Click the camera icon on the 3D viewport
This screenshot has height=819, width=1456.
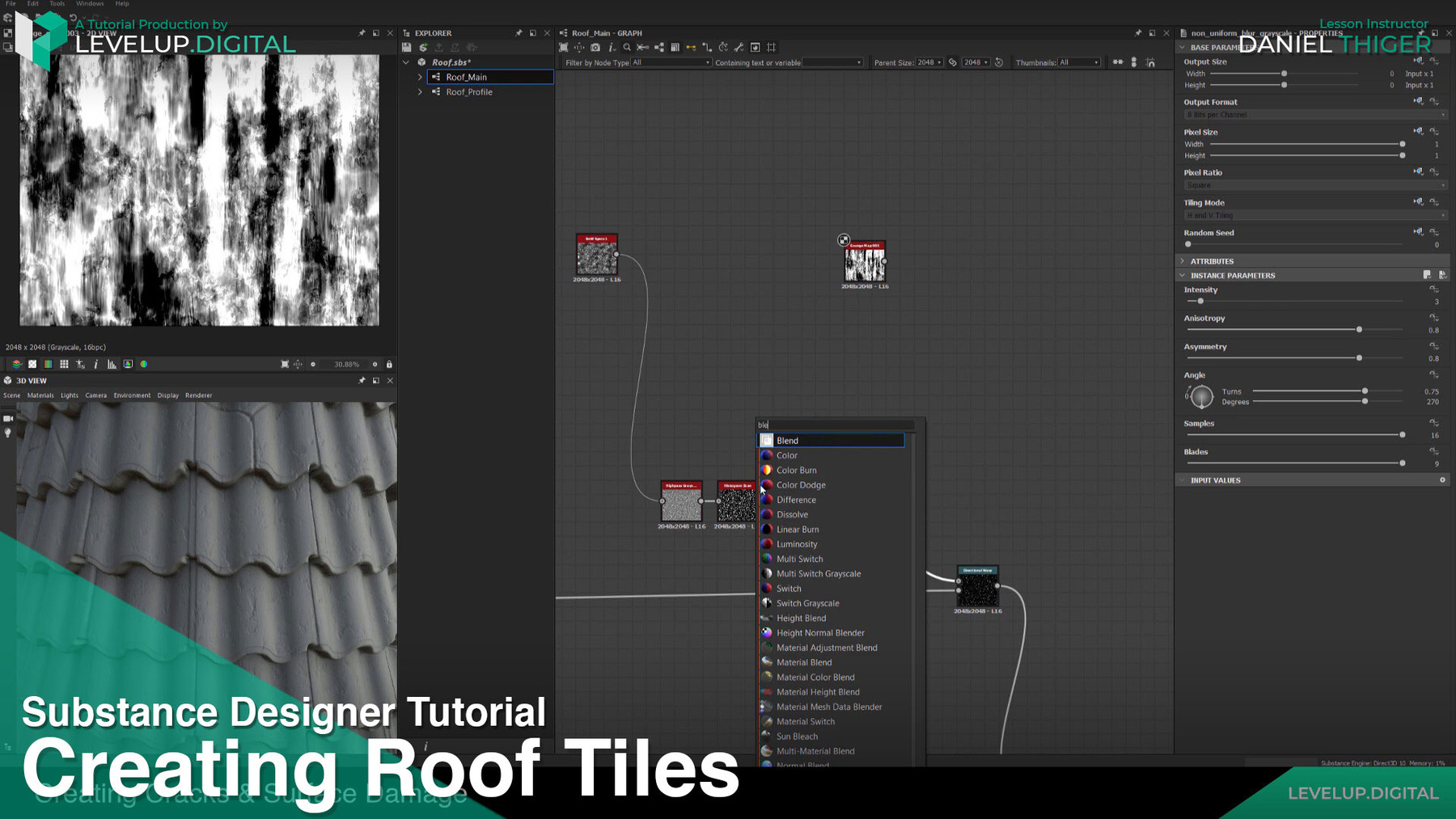click(x=8, y=419)
